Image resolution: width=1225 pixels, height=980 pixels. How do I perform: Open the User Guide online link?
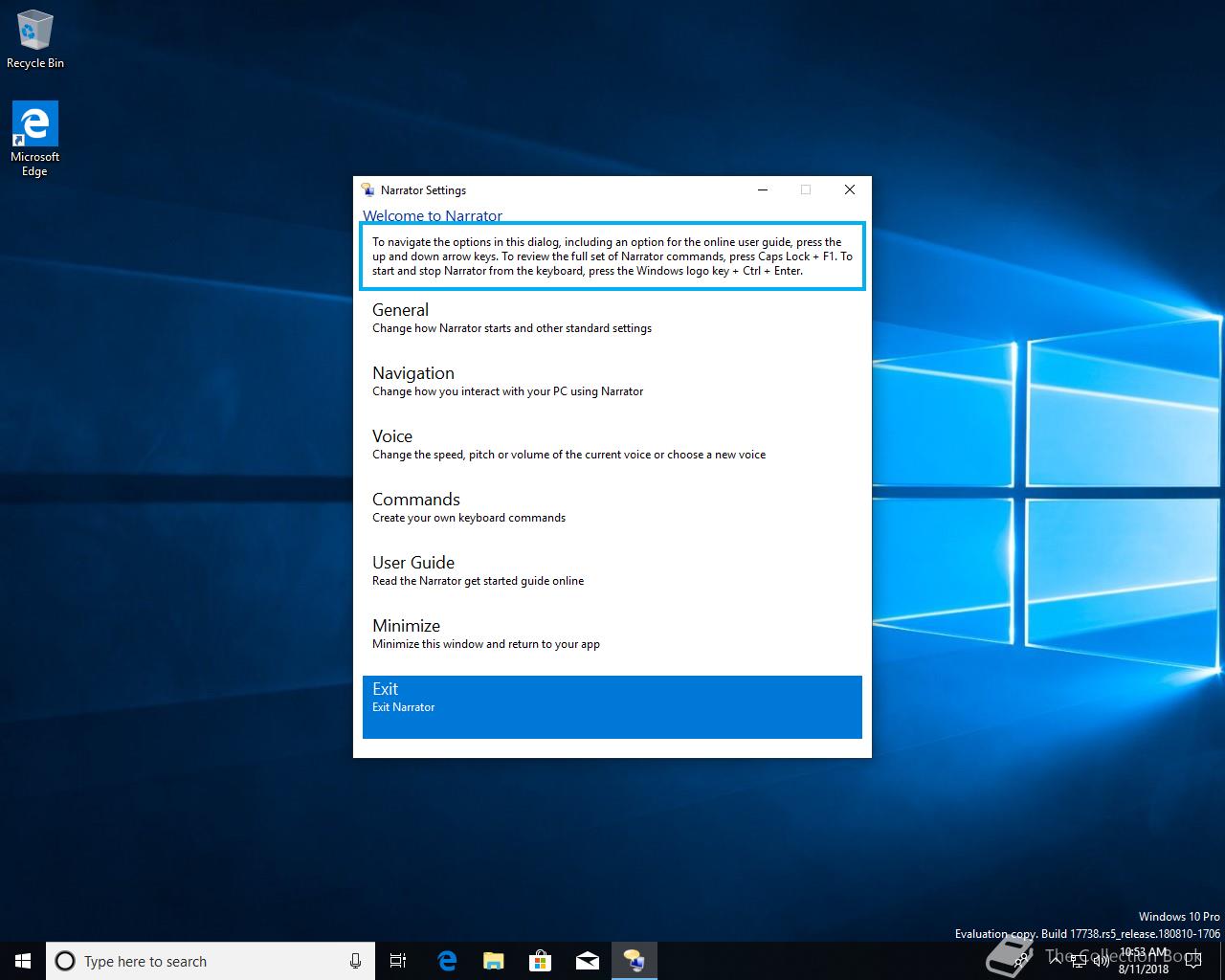[612, 570]
